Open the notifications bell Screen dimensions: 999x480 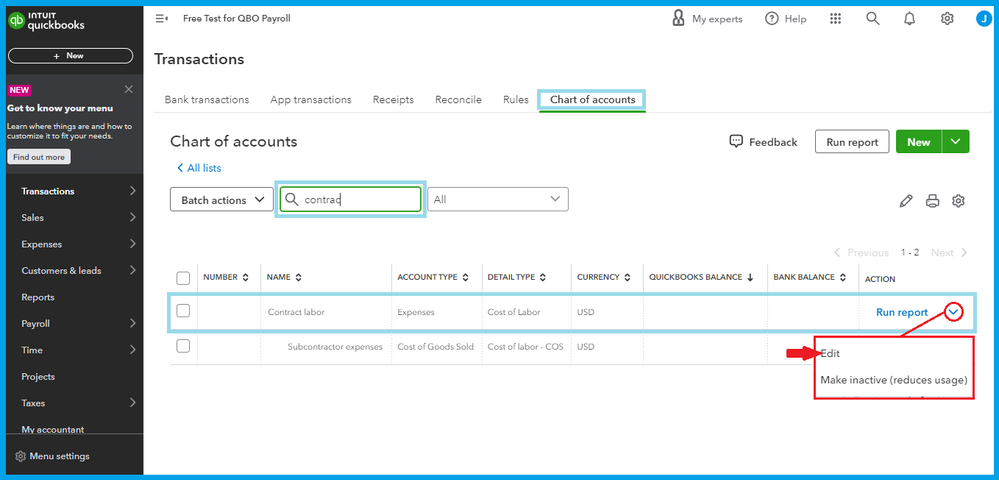[x=910, y=19]
